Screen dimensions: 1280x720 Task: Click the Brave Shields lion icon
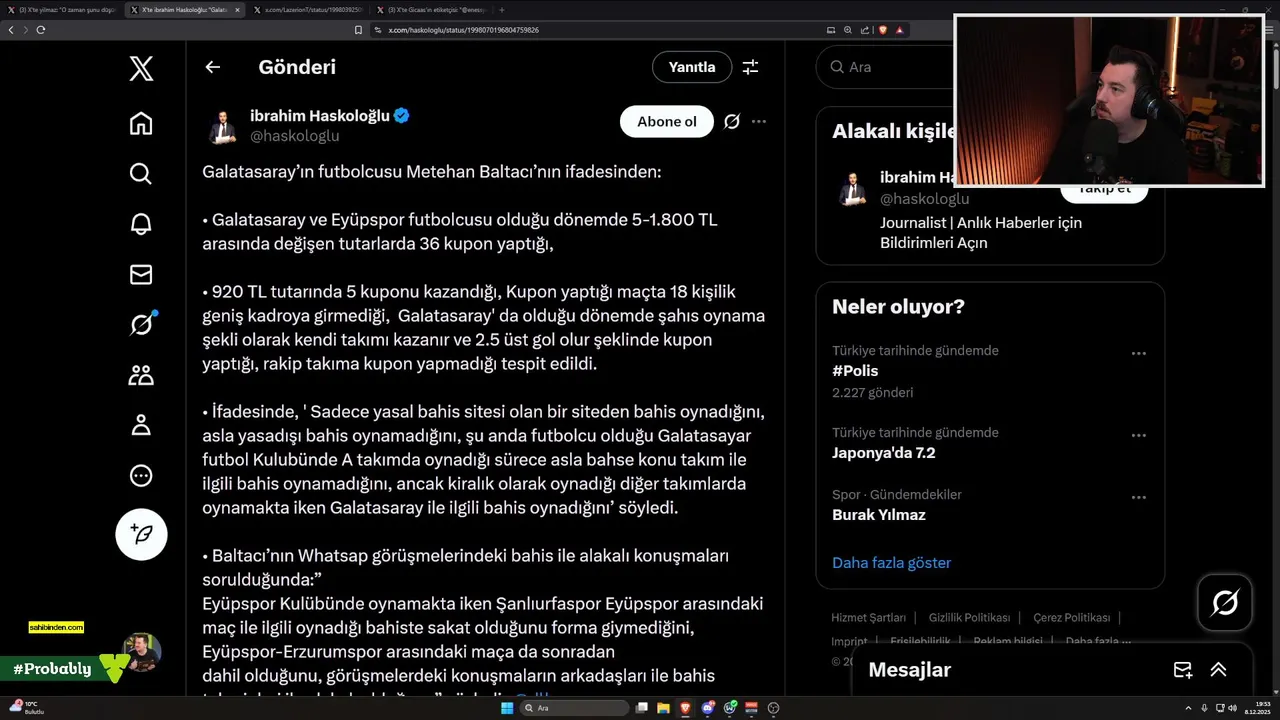(x=883, y=30)
